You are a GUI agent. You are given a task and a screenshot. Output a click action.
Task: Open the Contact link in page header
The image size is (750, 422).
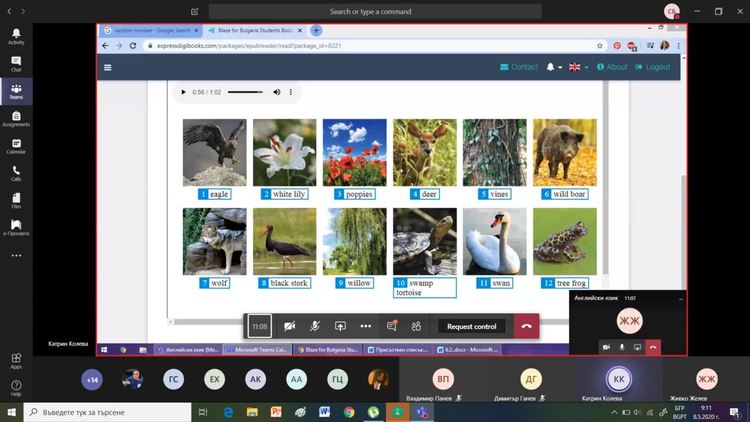tap(519, 67)
